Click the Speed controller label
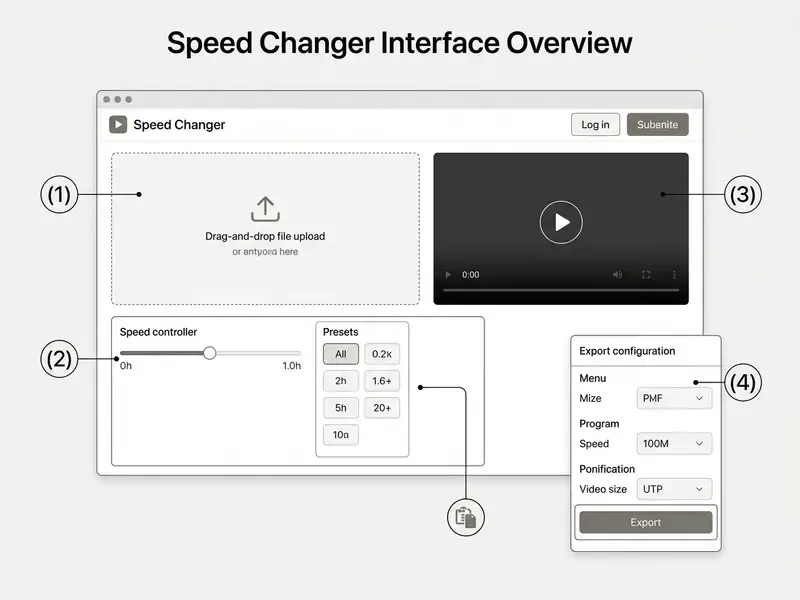800x600 pixels. point(158,332)
